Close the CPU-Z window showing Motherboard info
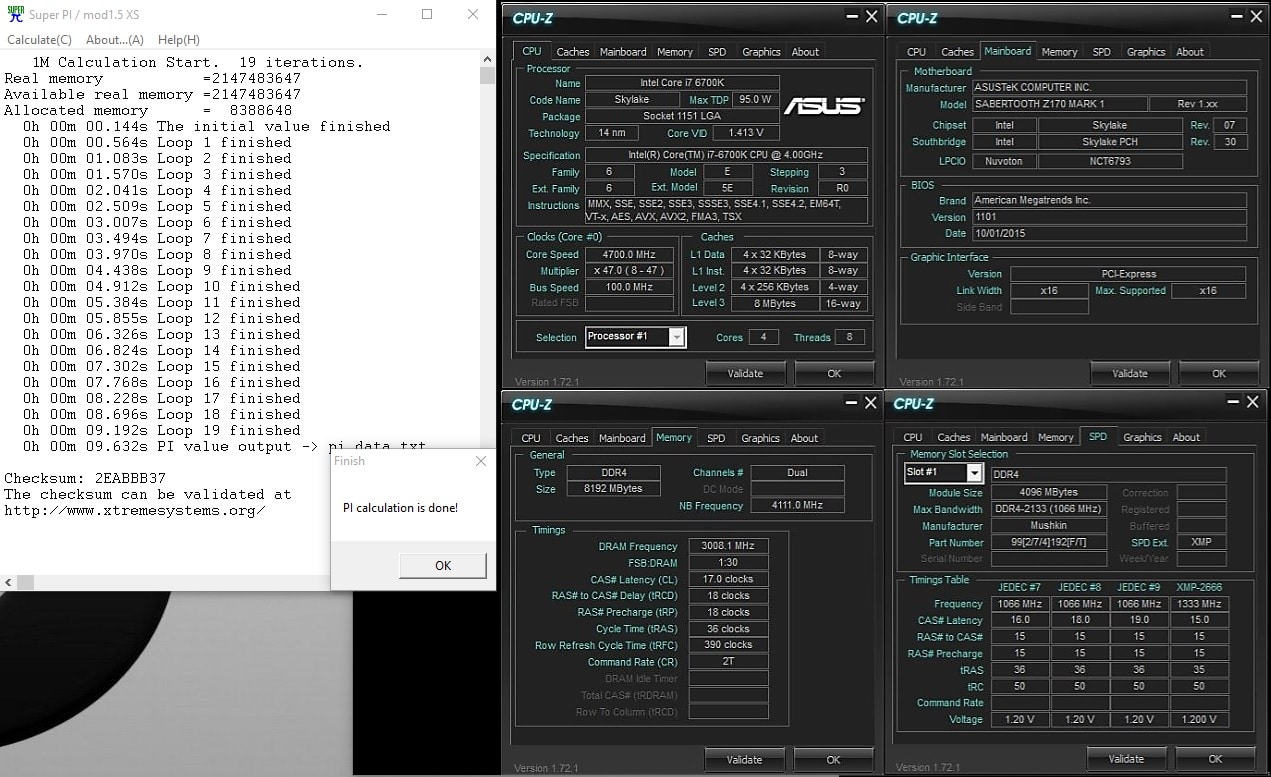 coord(1257,17)
